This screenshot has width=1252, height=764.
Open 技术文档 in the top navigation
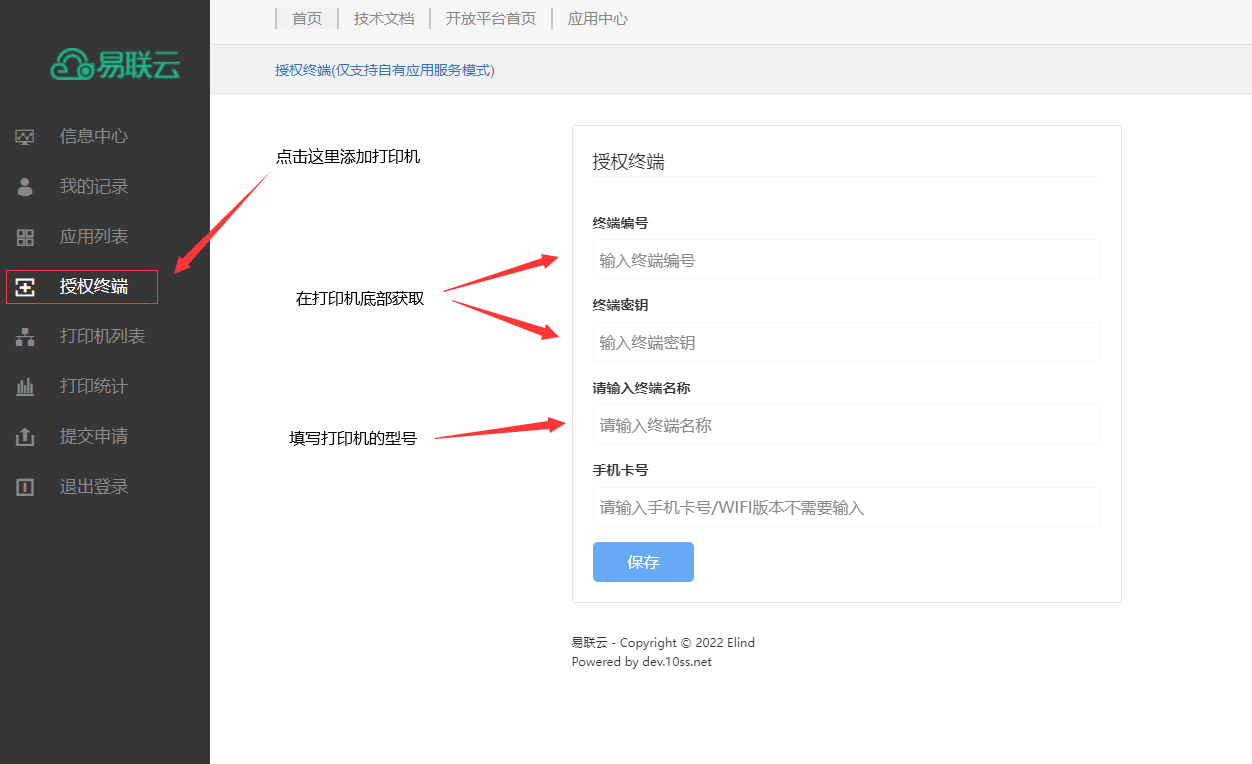[384, 18]
